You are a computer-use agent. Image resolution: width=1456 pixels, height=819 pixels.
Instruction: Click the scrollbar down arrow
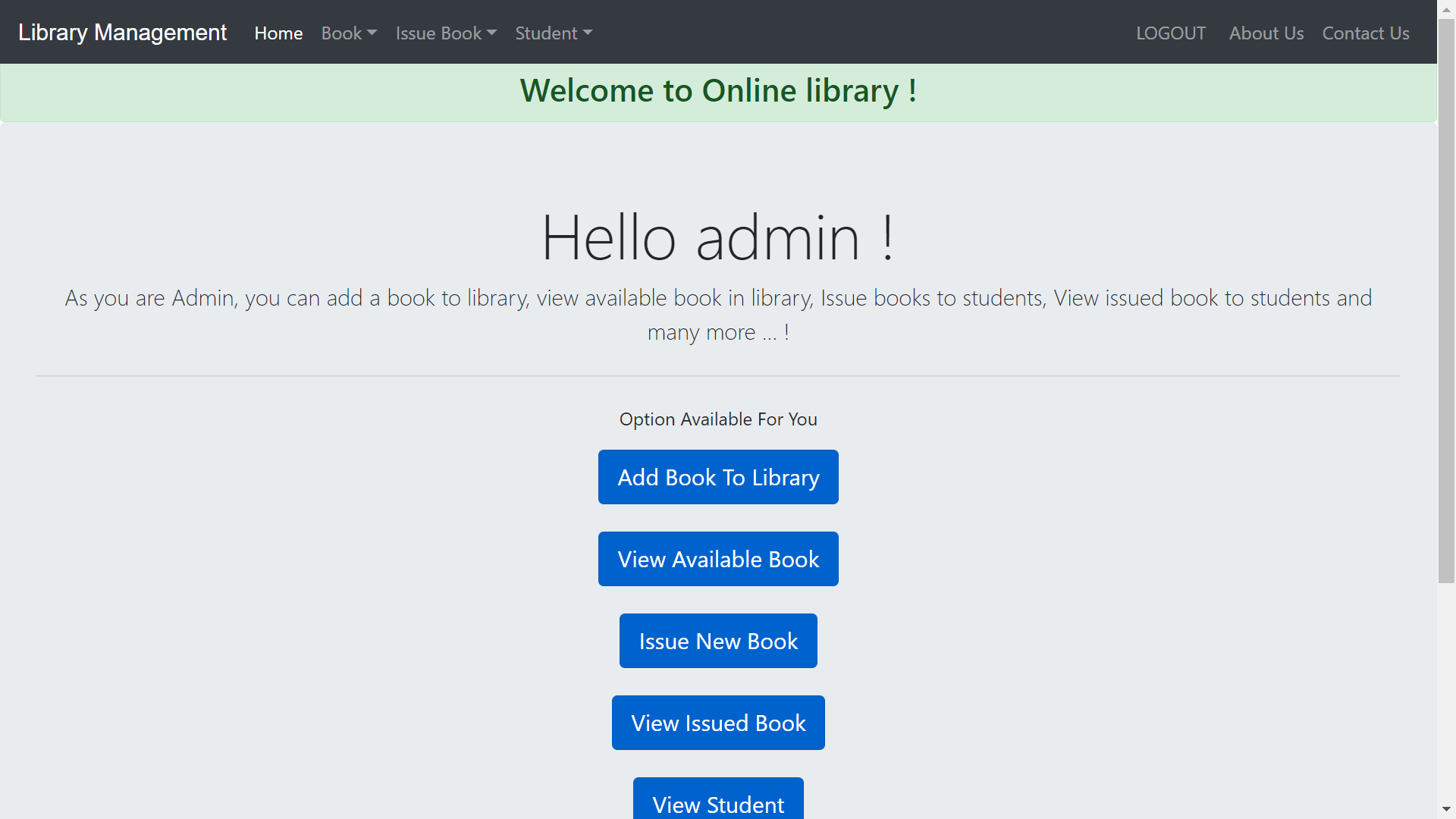[1446, 810]
